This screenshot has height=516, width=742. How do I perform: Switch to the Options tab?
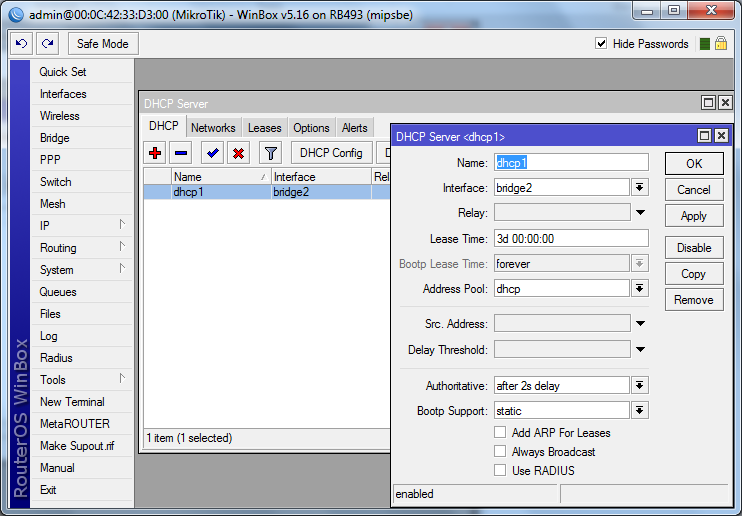[x=311, y=128]
